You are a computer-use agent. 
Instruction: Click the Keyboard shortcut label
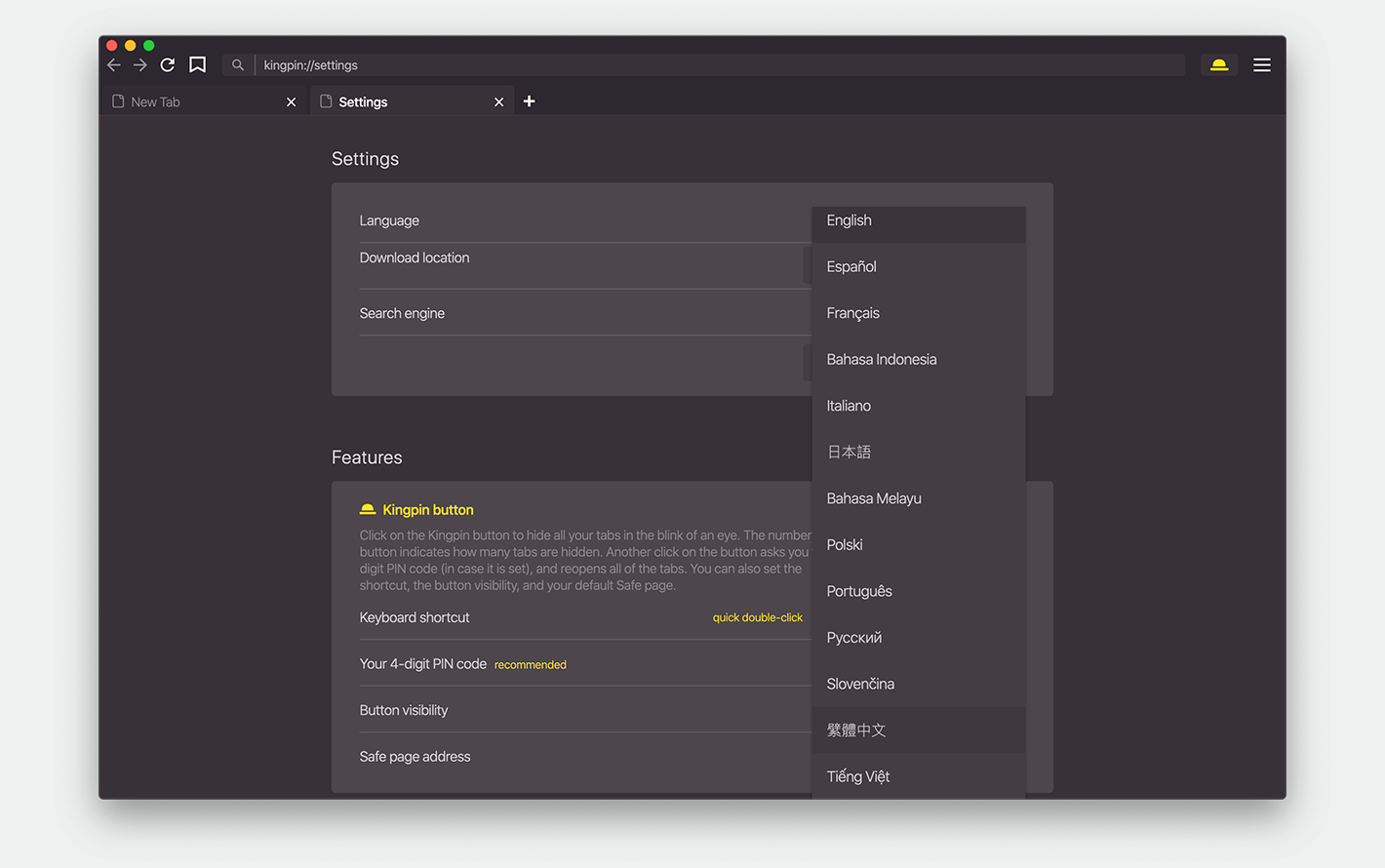(415, 617)
